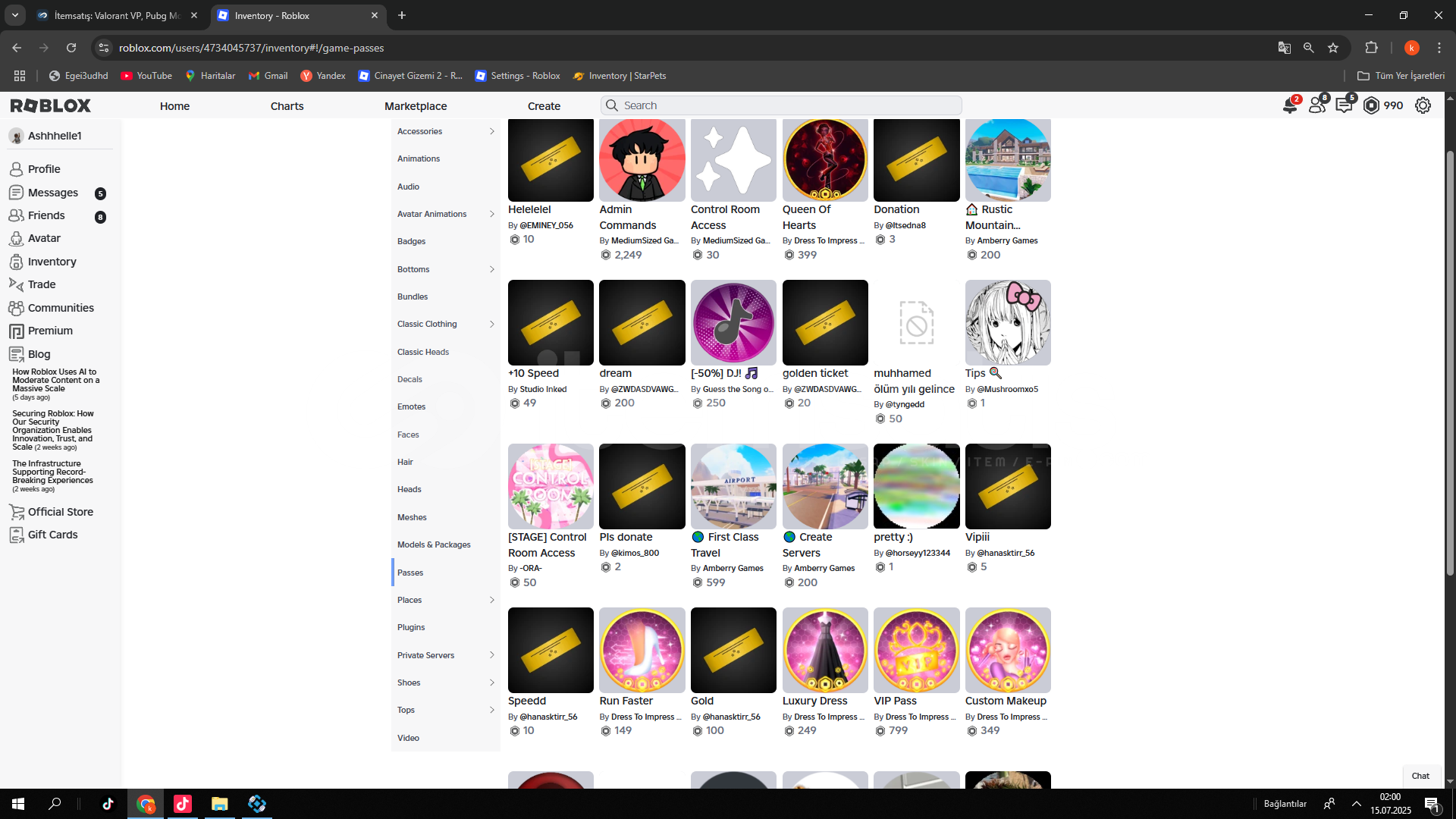Click the browser address bar URL
1456x819 pixels.
(251, 48)
